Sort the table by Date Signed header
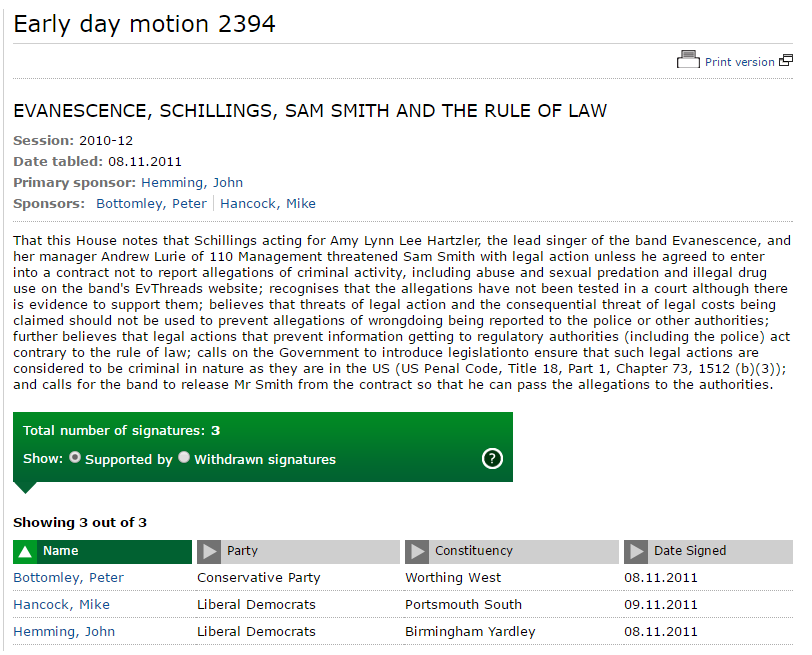This screenshot has height=655, width=812. (708, 552)
